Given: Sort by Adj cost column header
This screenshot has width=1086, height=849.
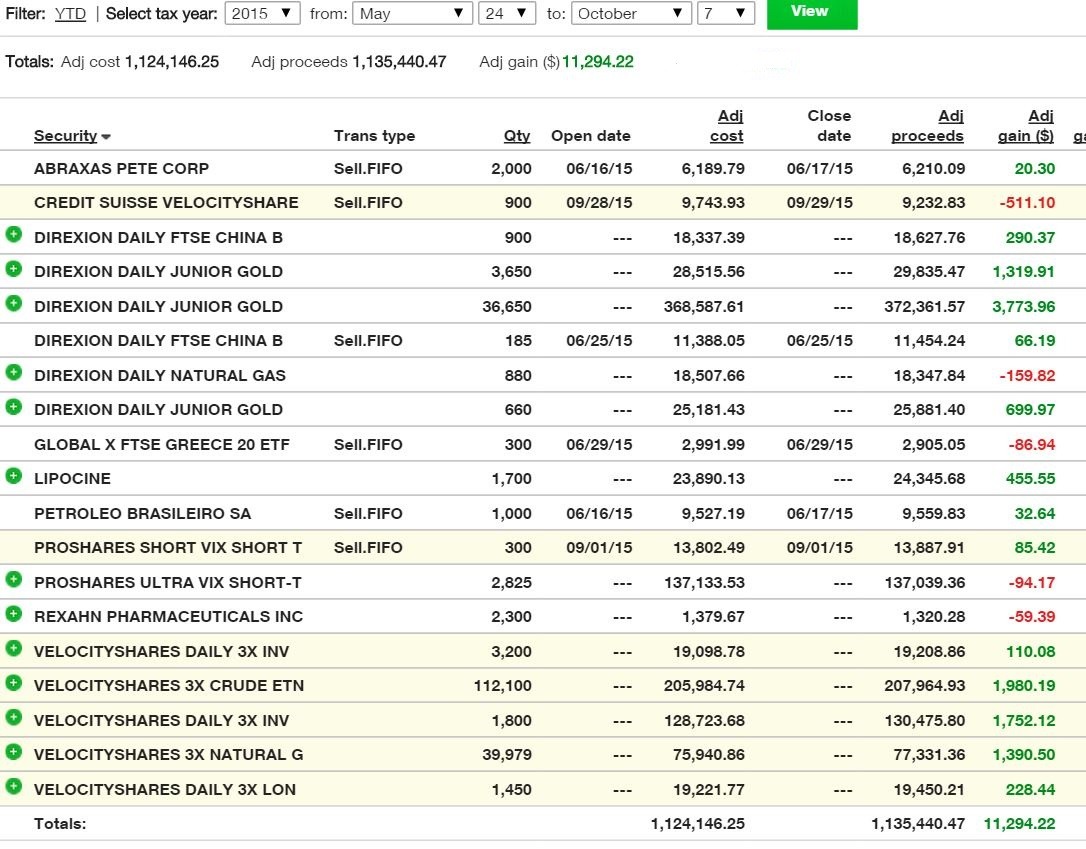Looking at the screenshot, I should click(x=727, y=126).
